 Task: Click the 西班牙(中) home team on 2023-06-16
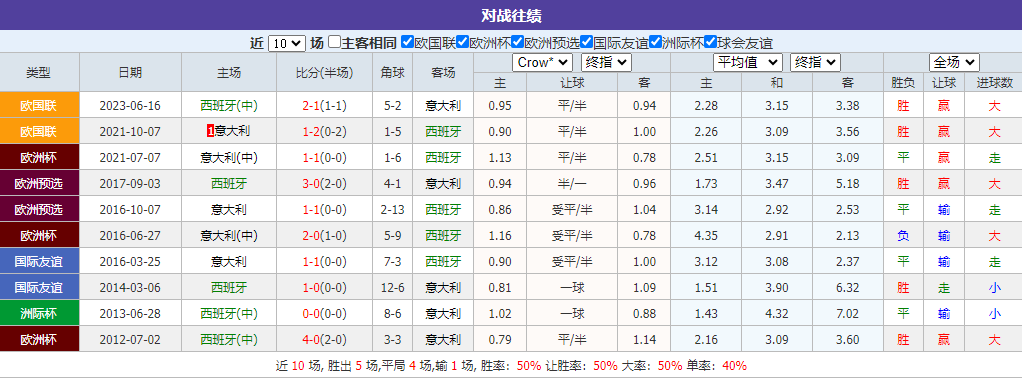click(x=229, y=105)
